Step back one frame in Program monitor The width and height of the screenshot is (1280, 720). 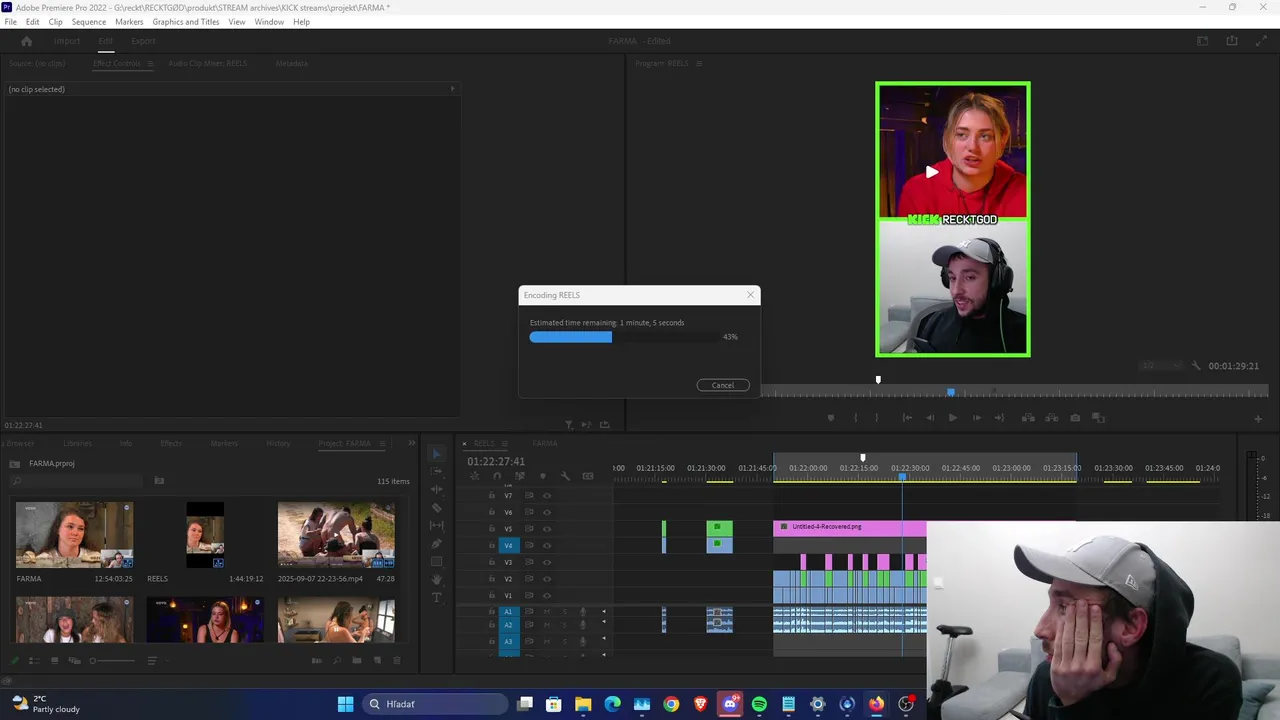pos(930,418)
